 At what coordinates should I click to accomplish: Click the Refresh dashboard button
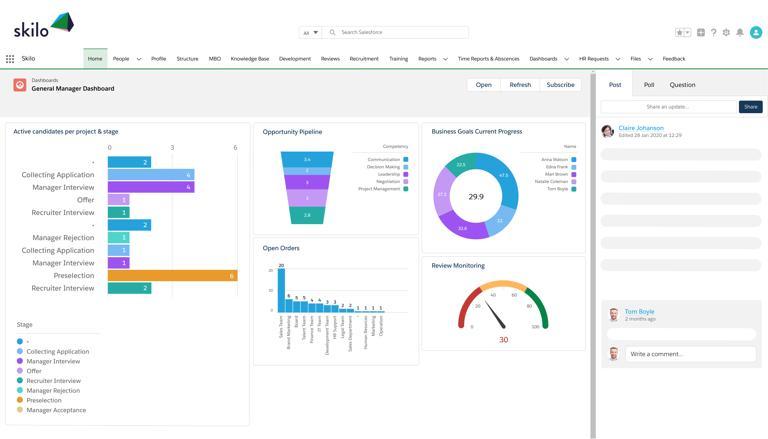[520, 85]
